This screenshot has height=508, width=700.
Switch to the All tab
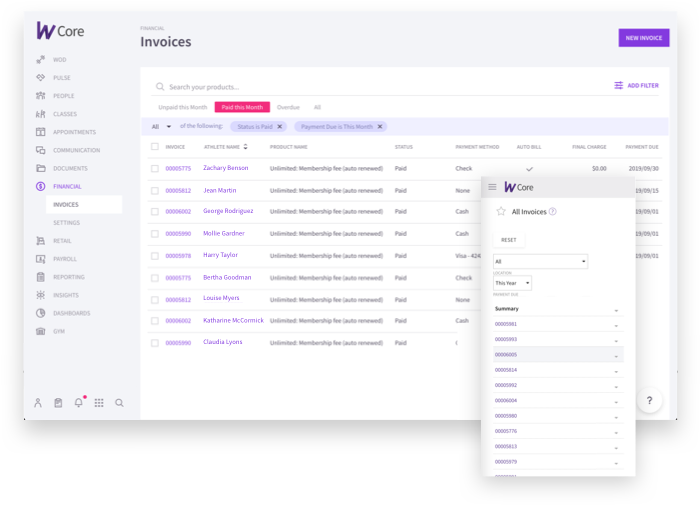click(x=317, y=107)
